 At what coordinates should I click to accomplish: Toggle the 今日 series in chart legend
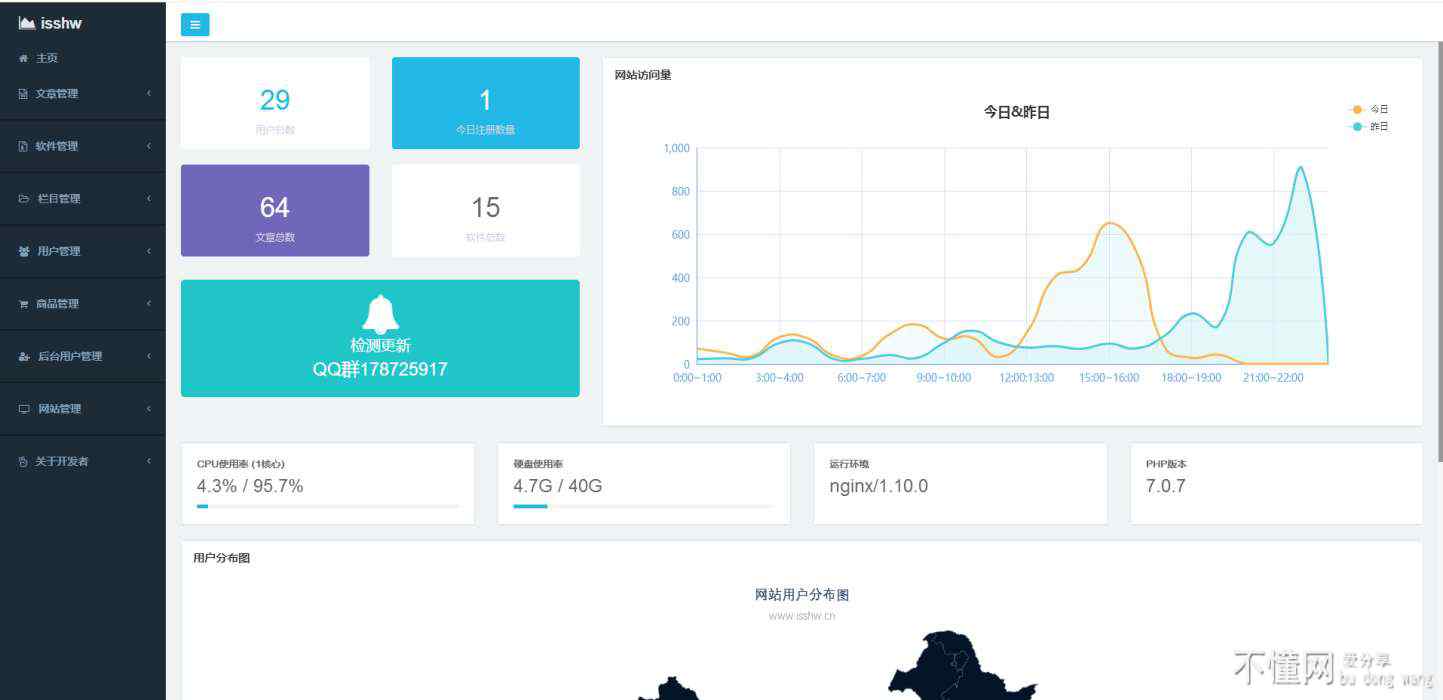click(1369, 109)
